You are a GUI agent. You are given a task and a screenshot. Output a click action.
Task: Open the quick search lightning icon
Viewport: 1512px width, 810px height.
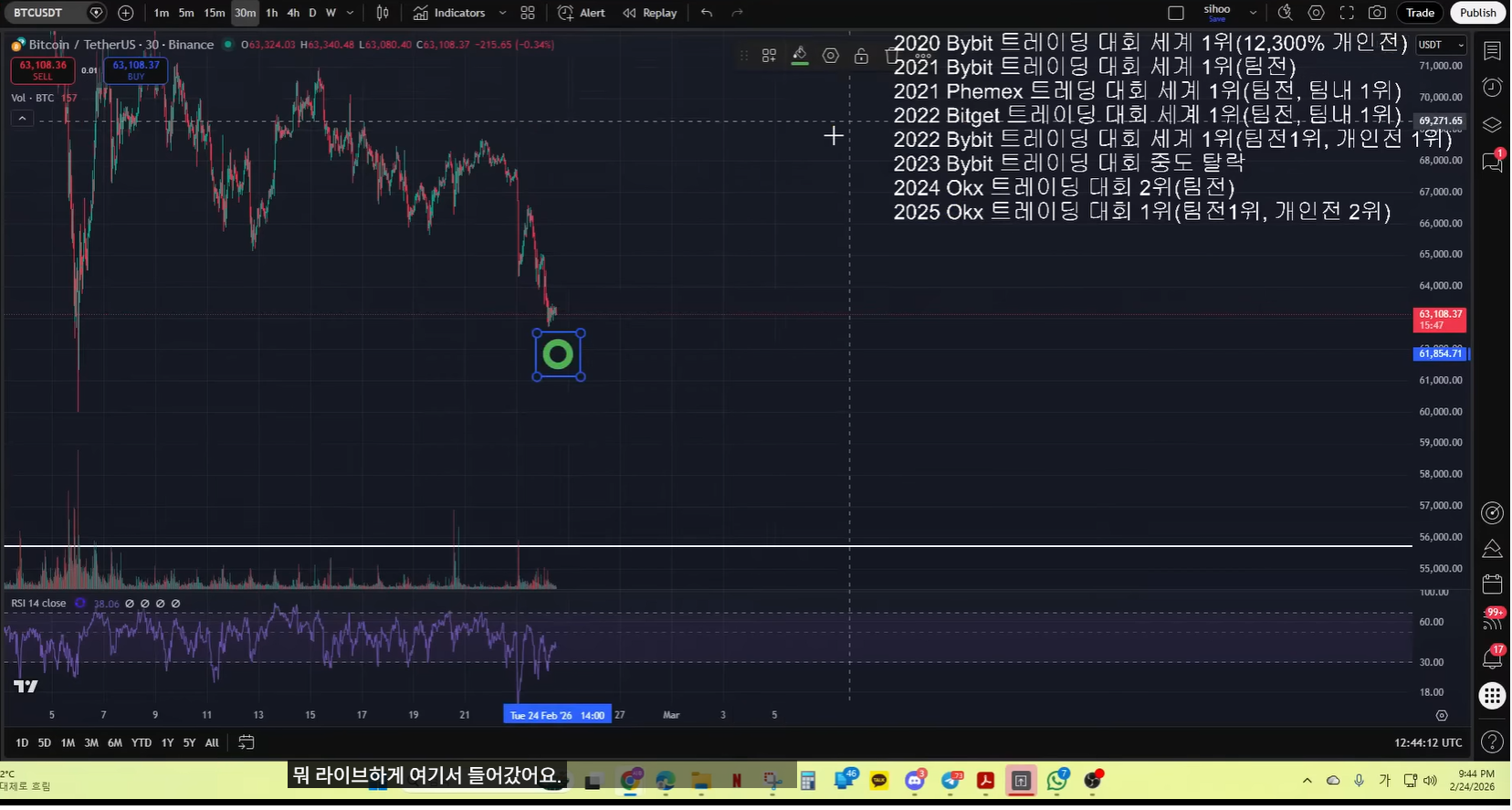click(1286, 13)
